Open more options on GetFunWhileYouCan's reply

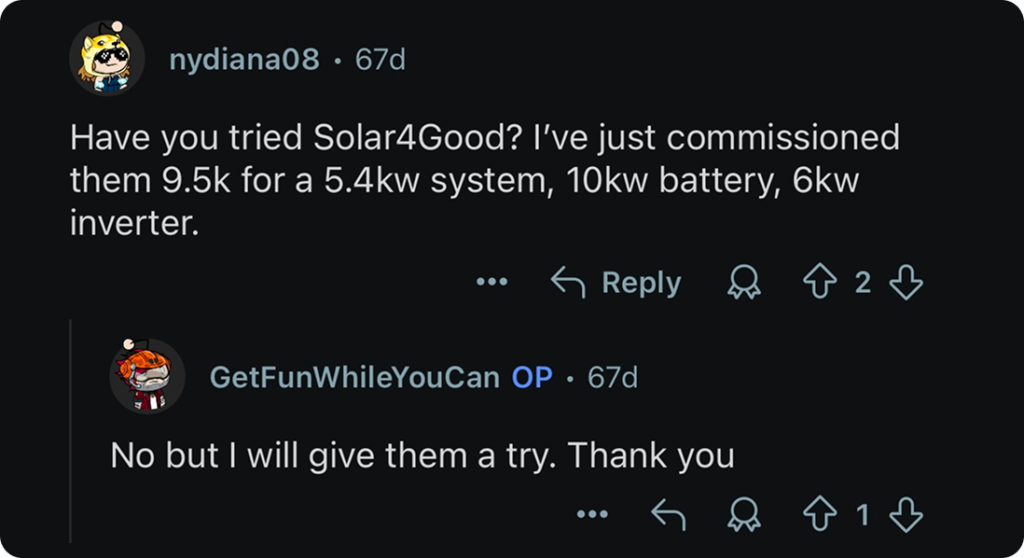(592, 516)
